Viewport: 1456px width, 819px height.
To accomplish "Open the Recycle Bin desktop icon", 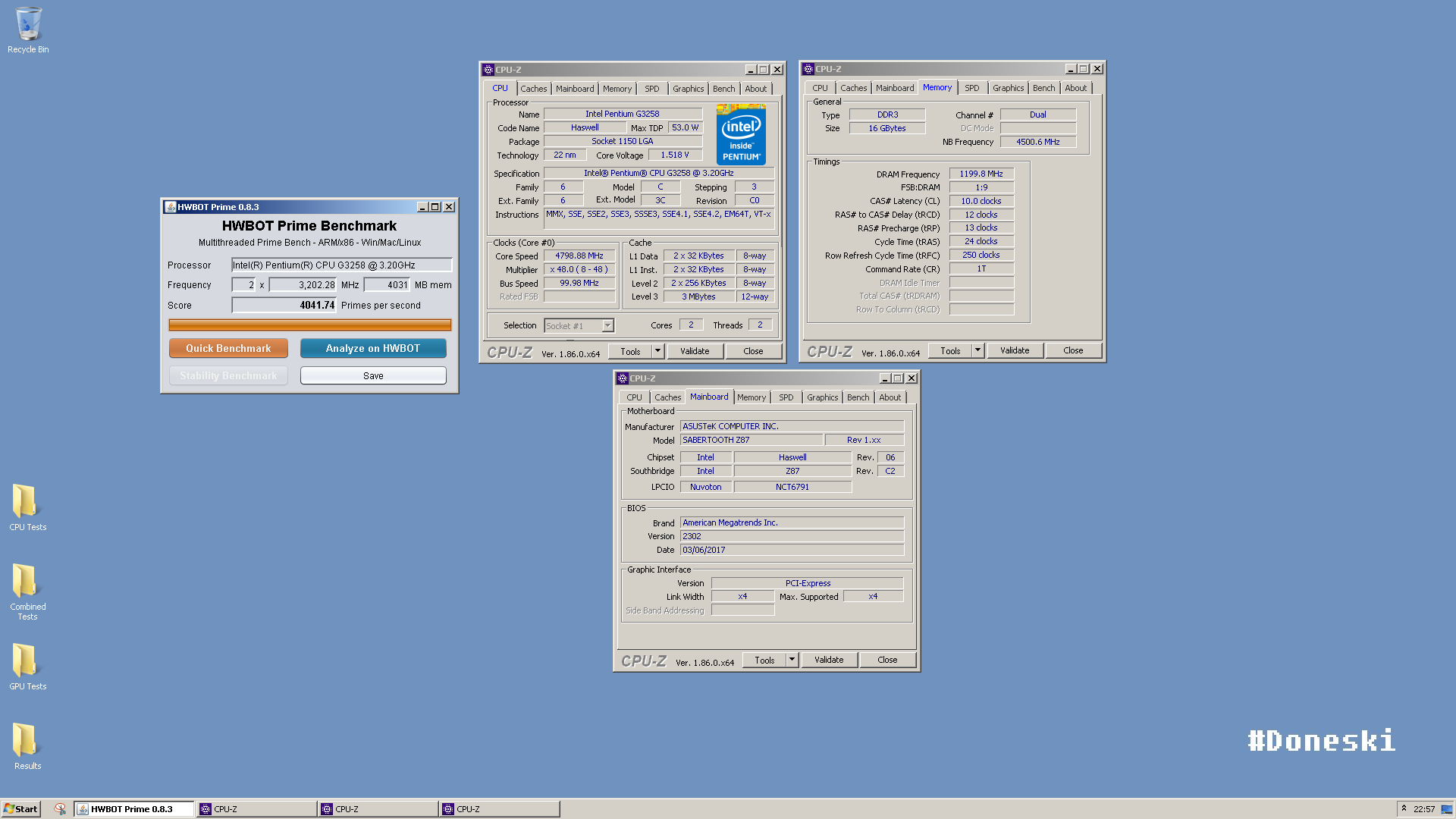I will (x=28, y=30).
